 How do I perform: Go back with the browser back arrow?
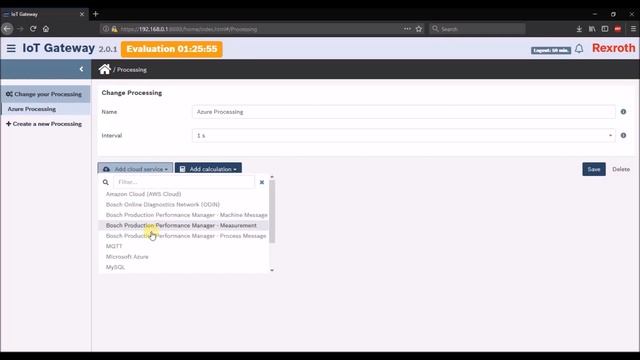[x=7, y=29]
